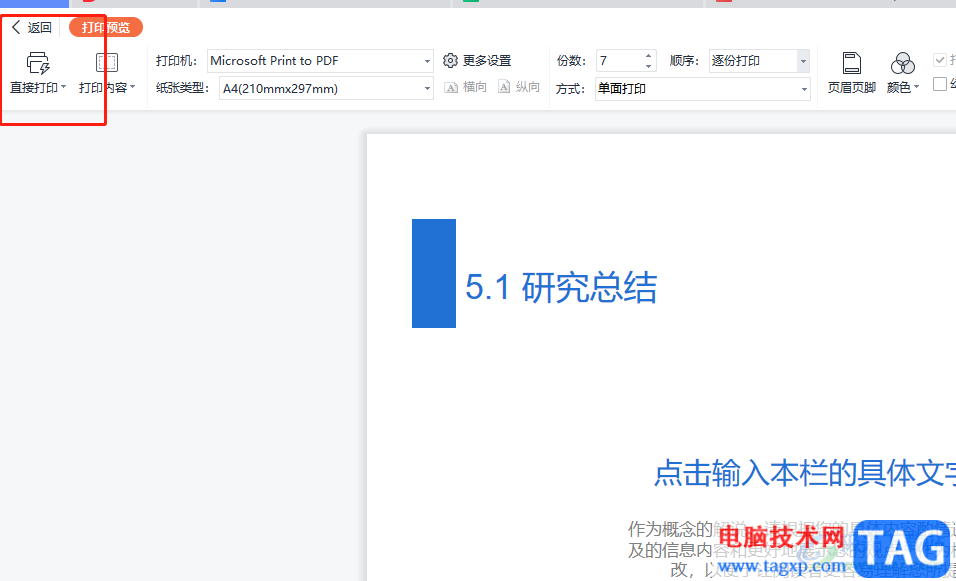Increase copies with the up stepper arrow
Image resolution: width=956 pixels, height=581 pixels.
[x=648, y=56]
